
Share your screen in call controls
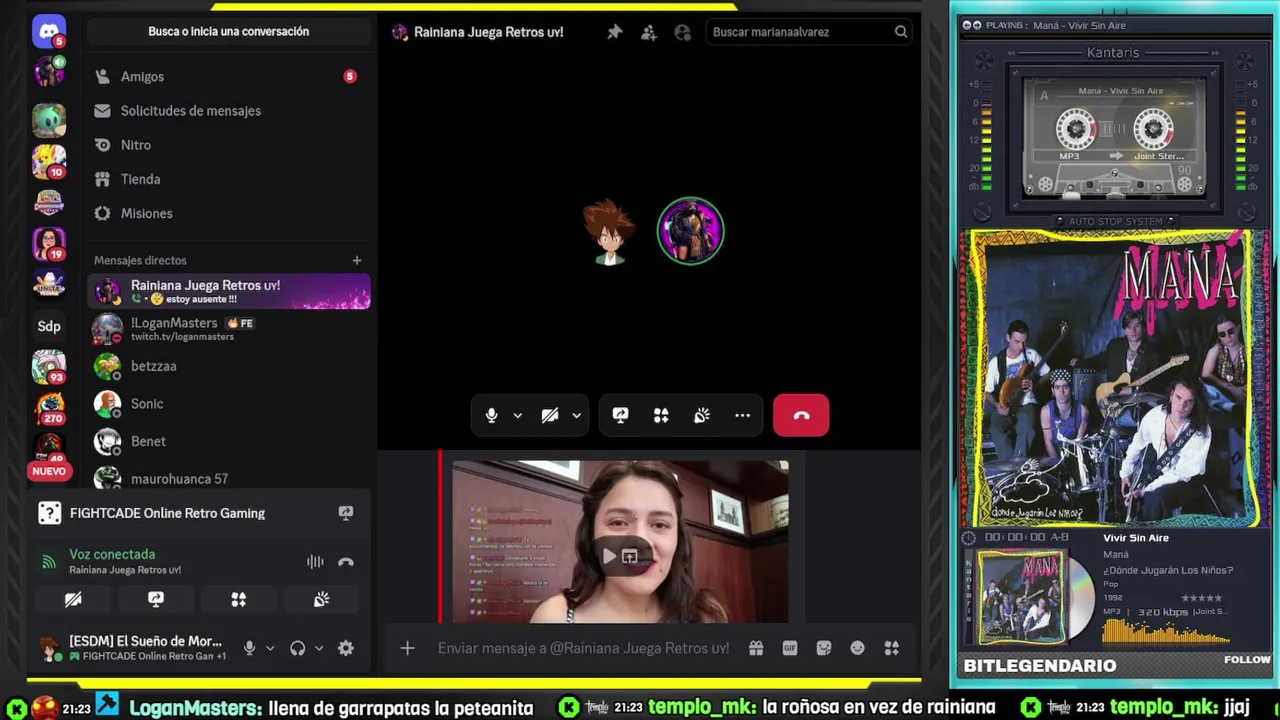click(620, 415)
